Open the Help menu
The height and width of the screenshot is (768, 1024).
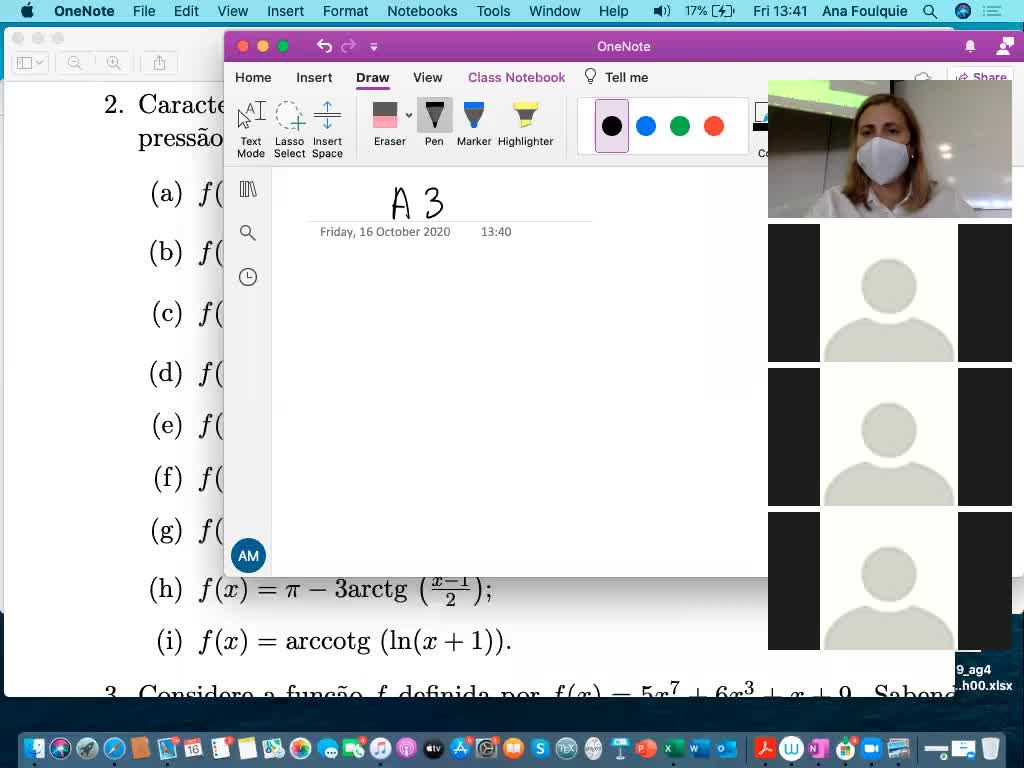614,11
